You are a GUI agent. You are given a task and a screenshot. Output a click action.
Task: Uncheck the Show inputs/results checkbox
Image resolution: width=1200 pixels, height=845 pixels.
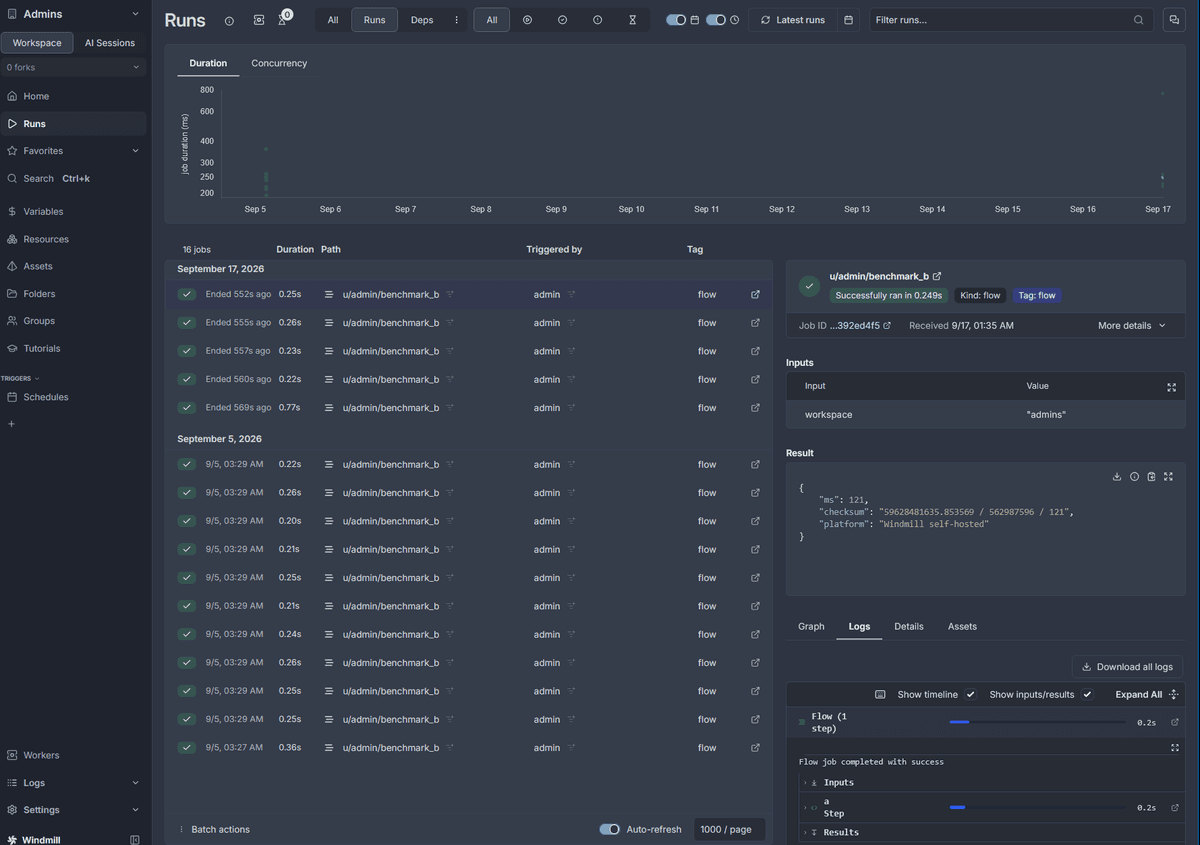coord(1087,694)
